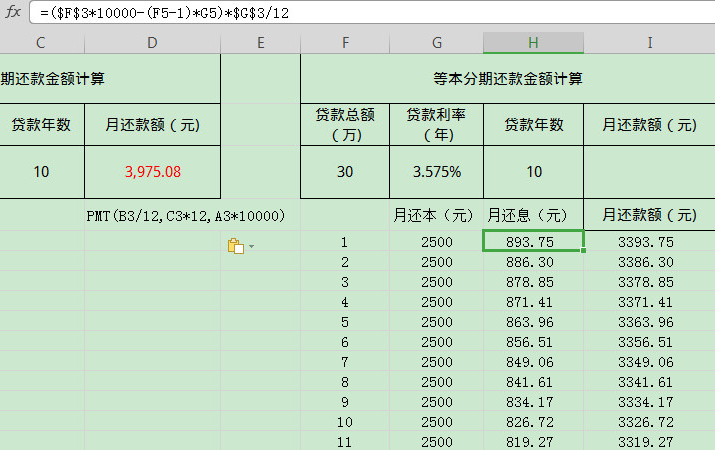Select column F header

345,43
